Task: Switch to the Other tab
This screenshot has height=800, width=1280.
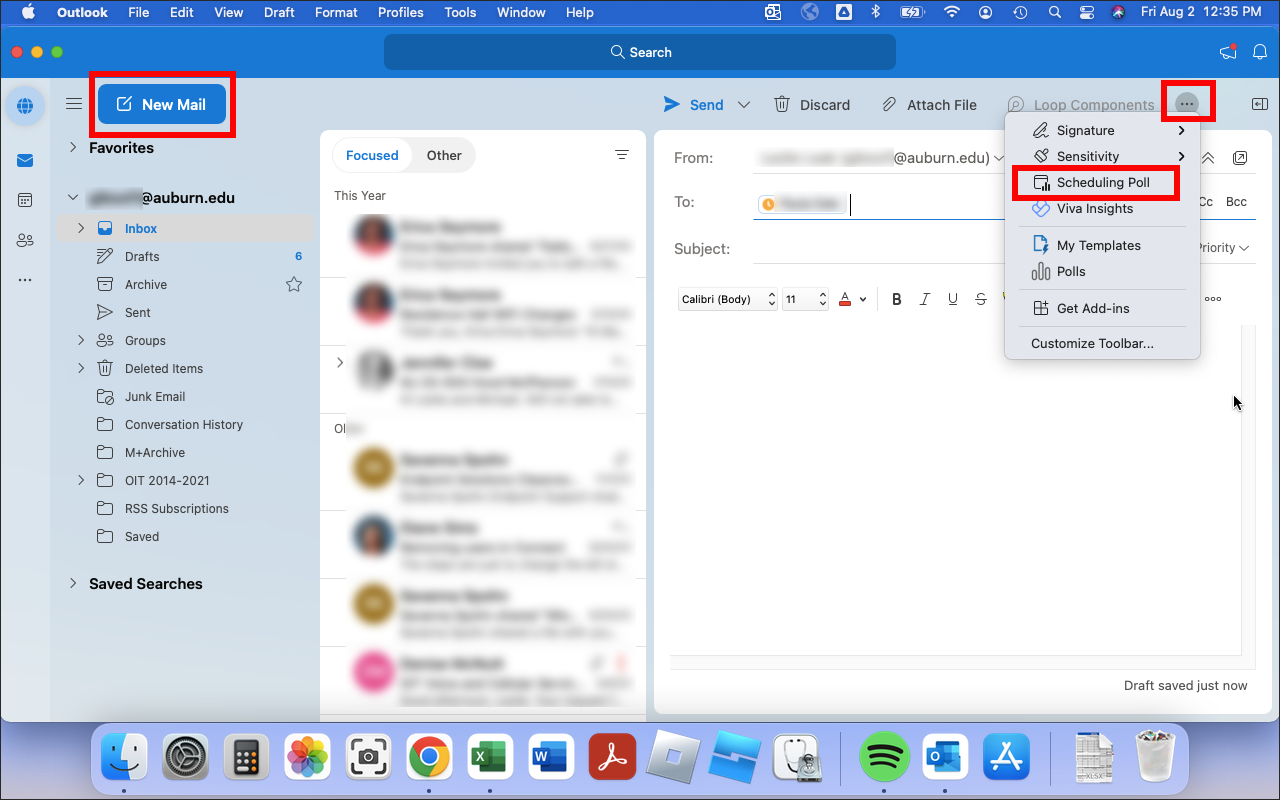Action: pyautogui.click(x=444, y=156)
